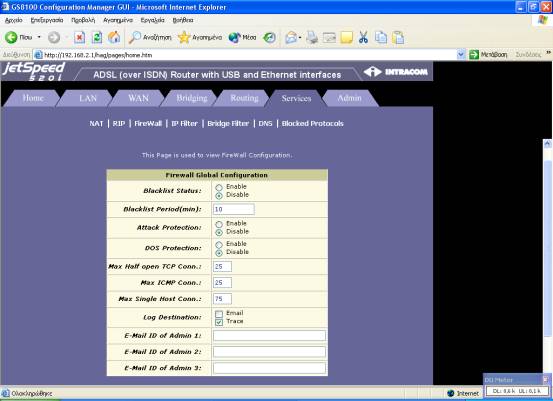Viewport: 553px width, 401px height.
Task: Expand the address bar dropdown arrow
Action: [x=461, y=55]
